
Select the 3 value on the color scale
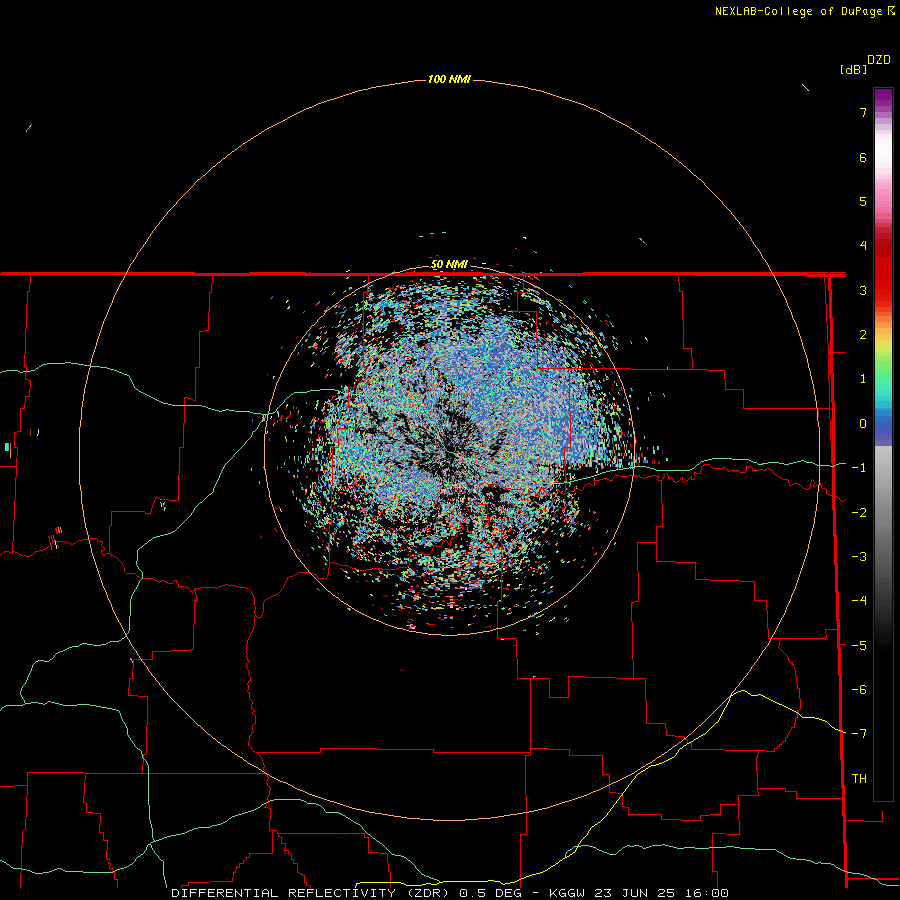click(863, 290)
